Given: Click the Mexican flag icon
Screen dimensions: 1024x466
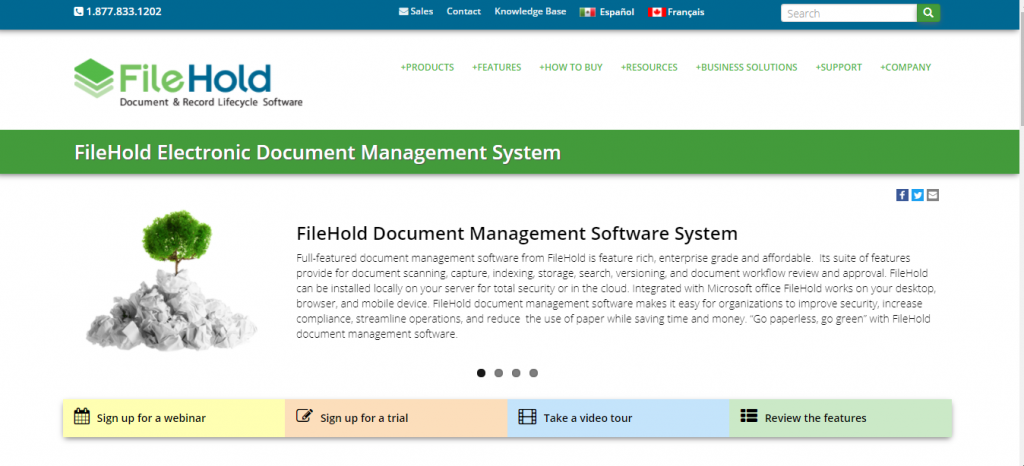Looking at the screenshot, I should point(588,12).
